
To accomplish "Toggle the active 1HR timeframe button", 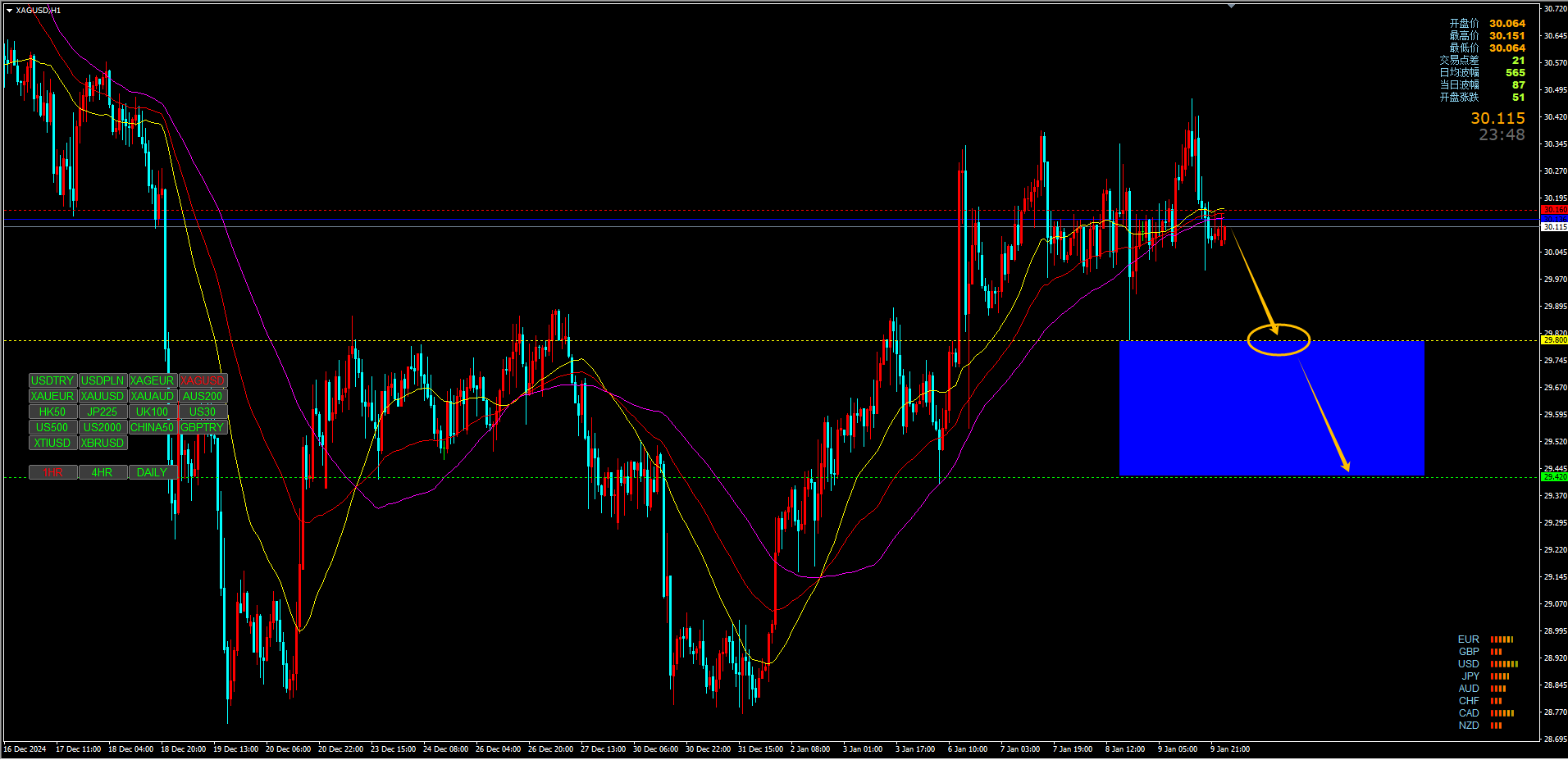I will (x=52, y=472).
